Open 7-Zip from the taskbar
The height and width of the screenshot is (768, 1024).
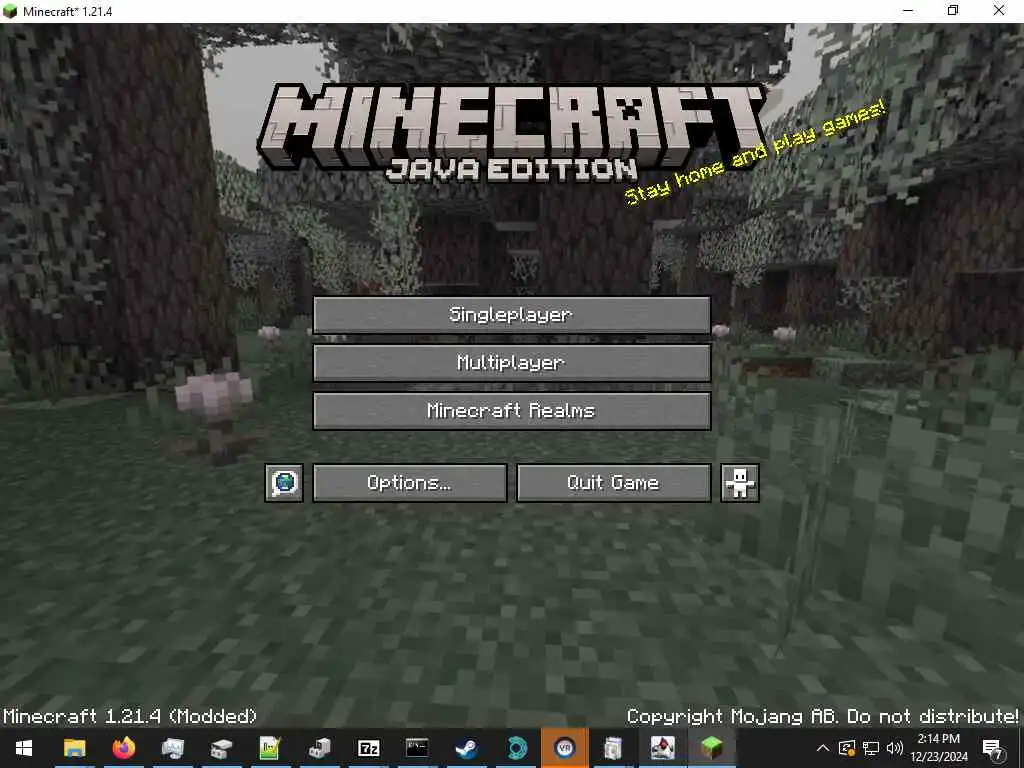(368, 748)
